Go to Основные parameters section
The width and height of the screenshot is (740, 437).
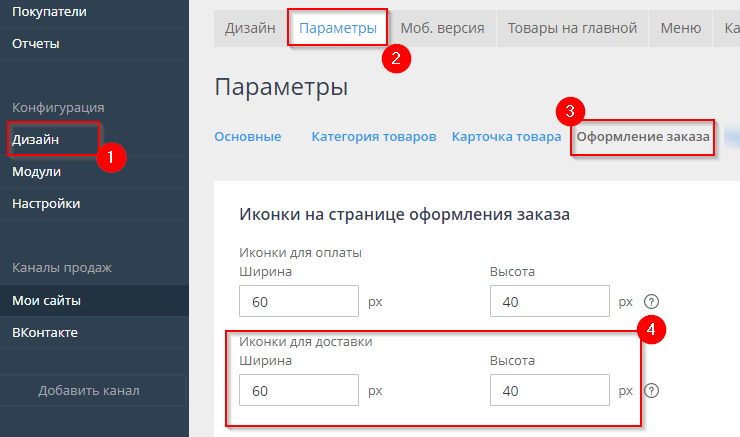click(247, 136)
